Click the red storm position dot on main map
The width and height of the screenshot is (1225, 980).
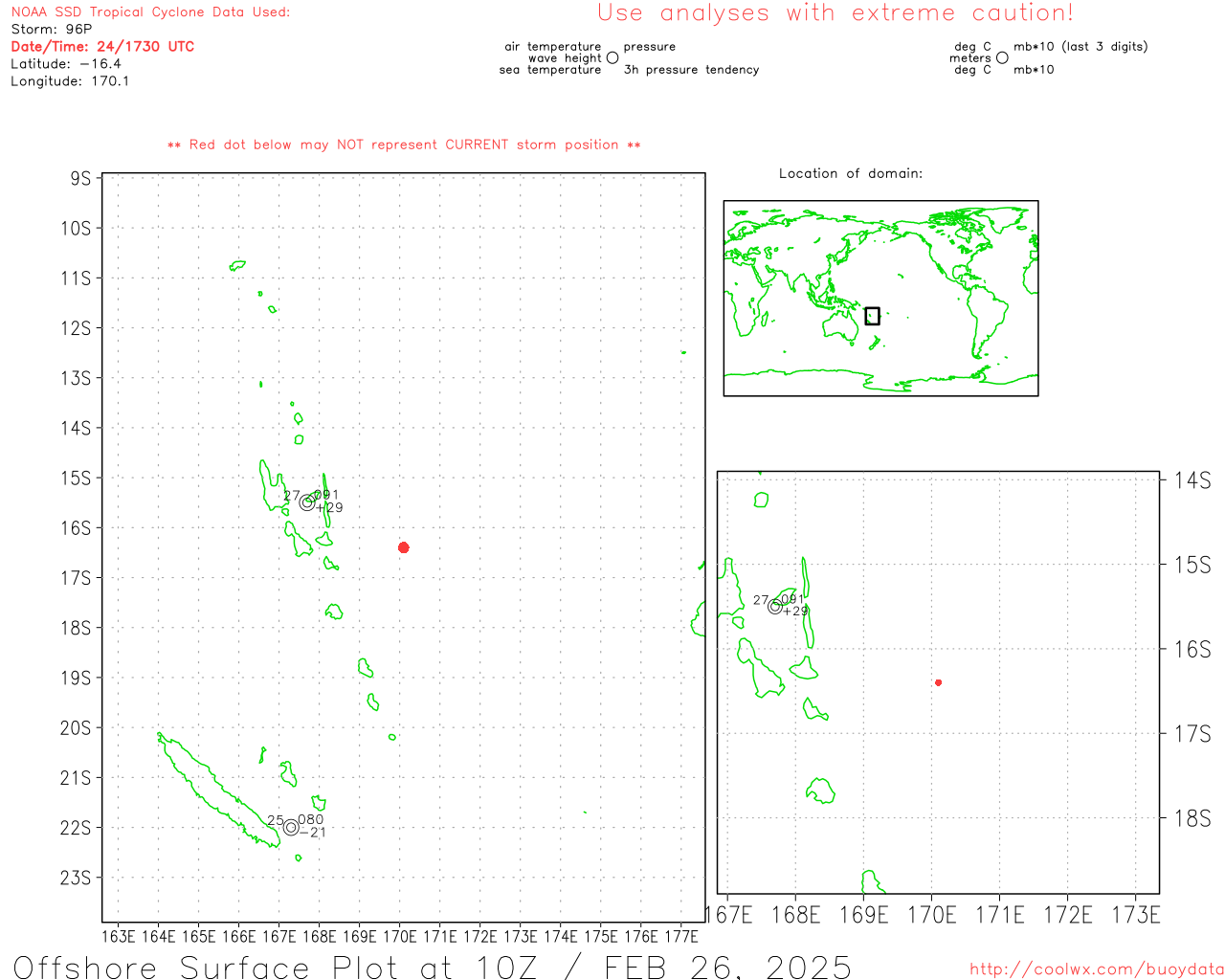(404, 547)
